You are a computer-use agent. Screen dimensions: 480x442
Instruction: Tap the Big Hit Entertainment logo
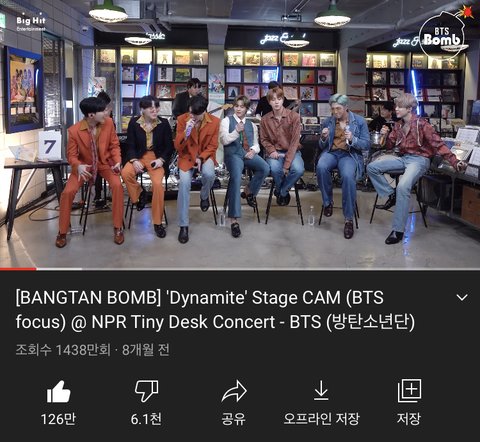point(31,23)
